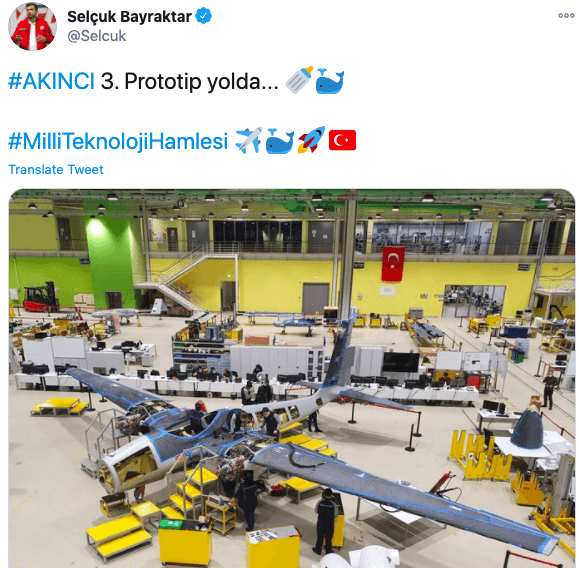The width and height of the screenshot is (579, 568).
Task: Click Translate Tweet
Action: tap(56, 170)
